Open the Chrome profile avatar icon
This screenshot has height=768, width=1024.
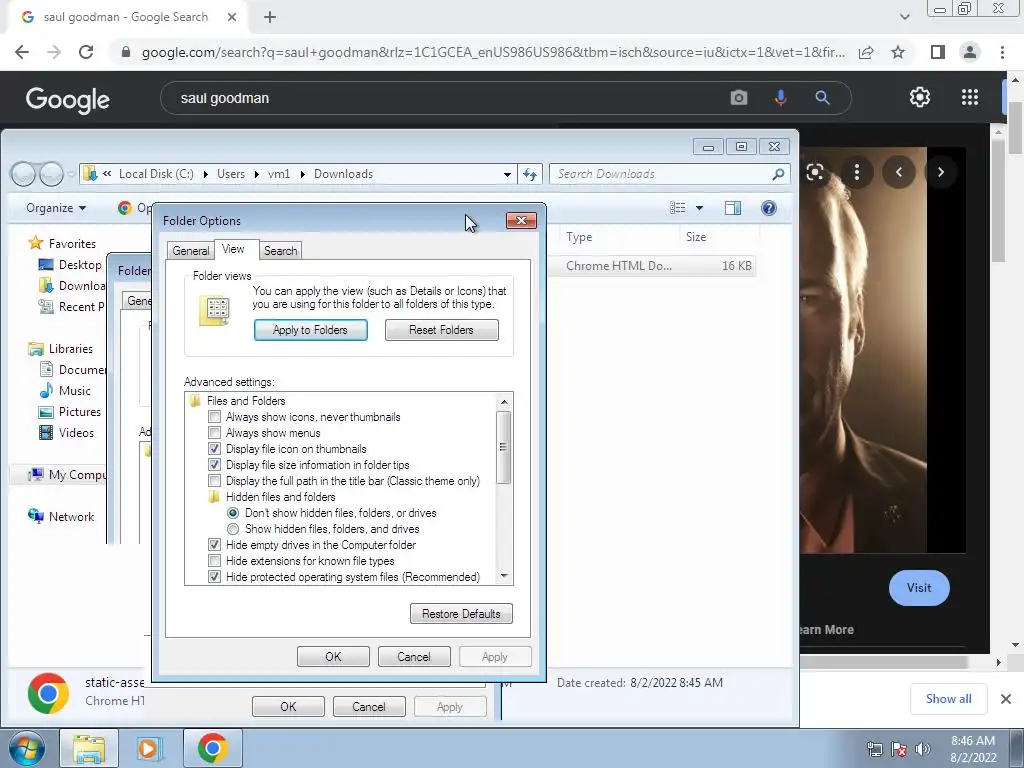tap(970, 52)
